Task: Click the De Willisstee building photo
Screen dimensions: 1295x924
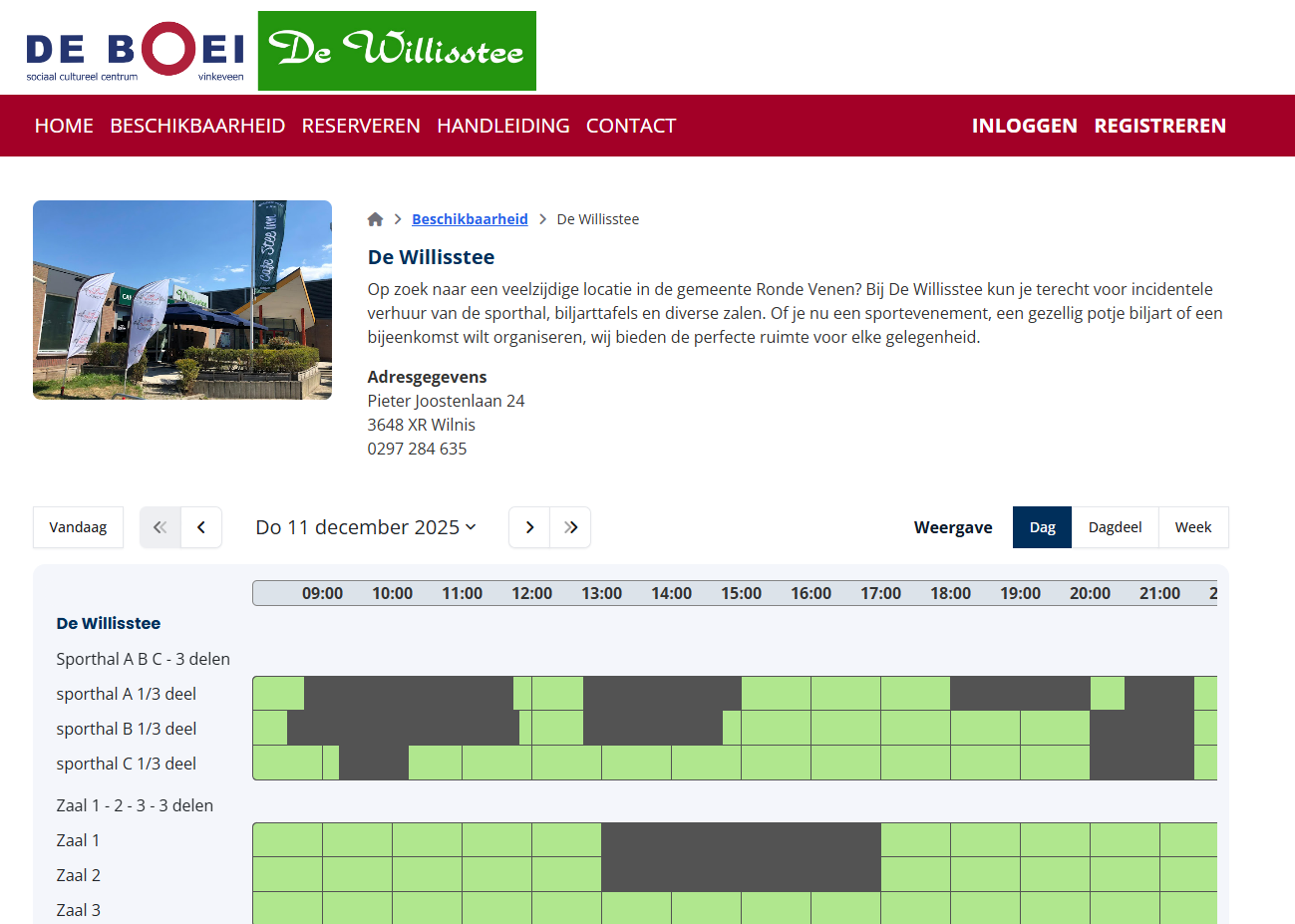Action: point(182,300)
